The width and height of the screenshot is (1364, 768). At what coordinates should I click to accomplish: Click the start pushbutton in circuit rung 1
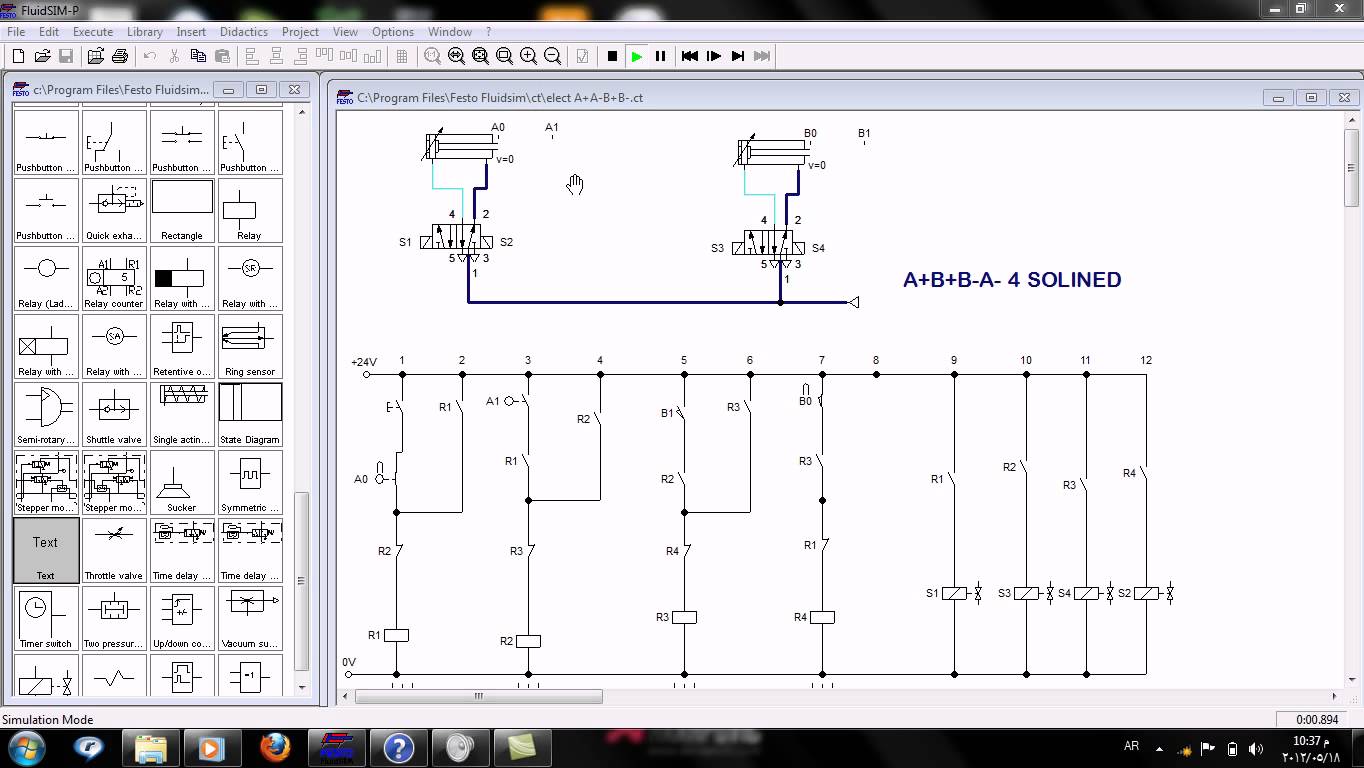tap(396, 407)
